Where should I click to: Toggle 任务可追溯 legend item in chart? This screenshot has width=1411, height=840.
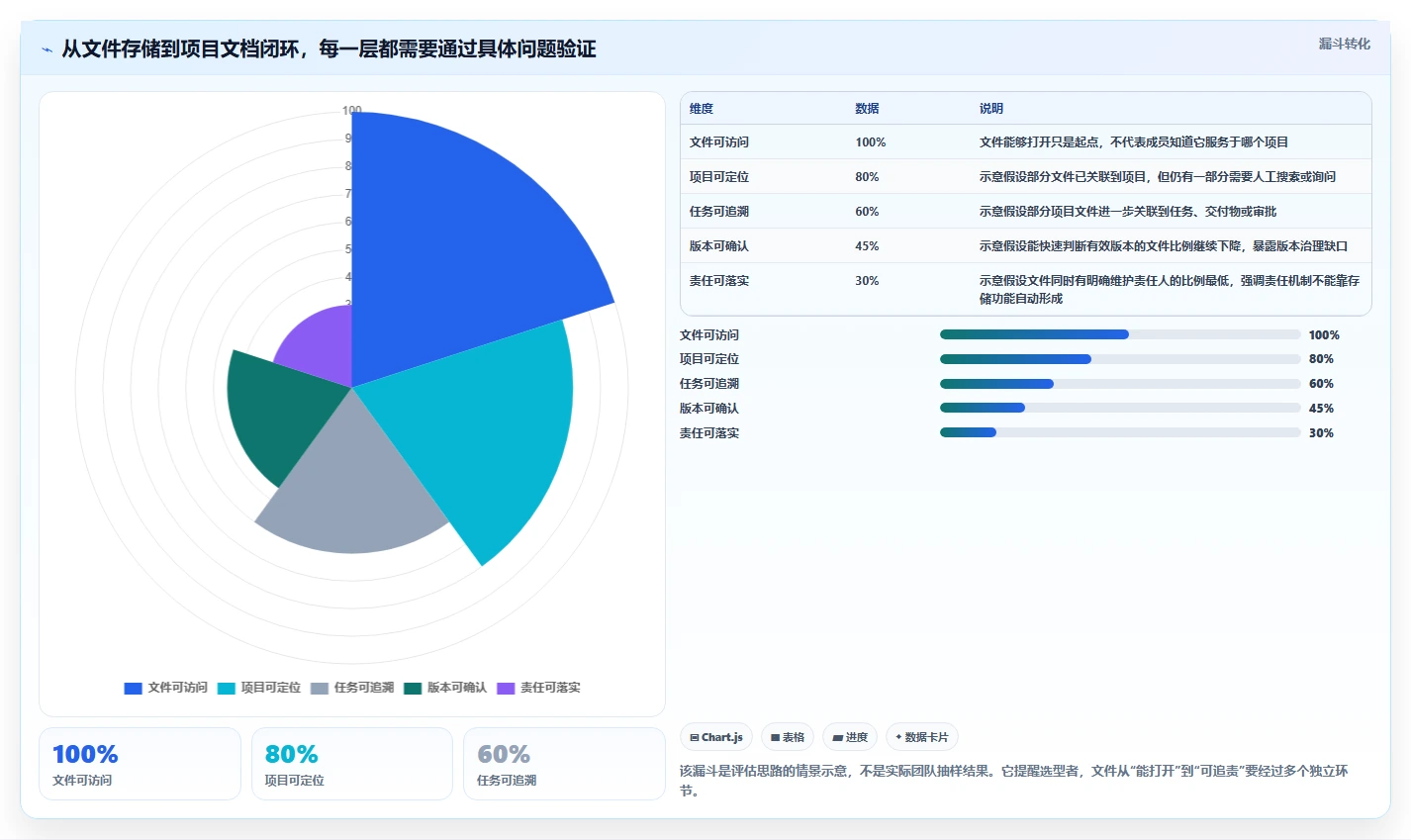352,688
